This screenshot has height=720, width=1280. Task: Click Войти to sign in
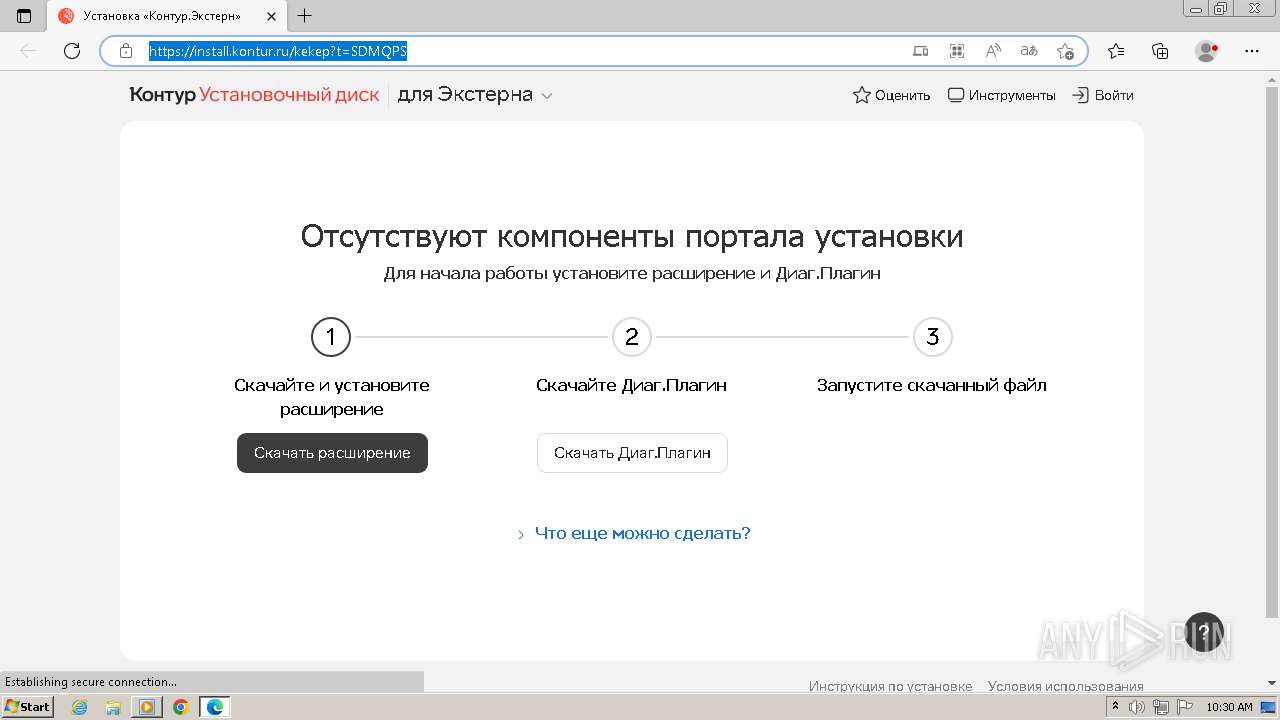point(1102,95)
